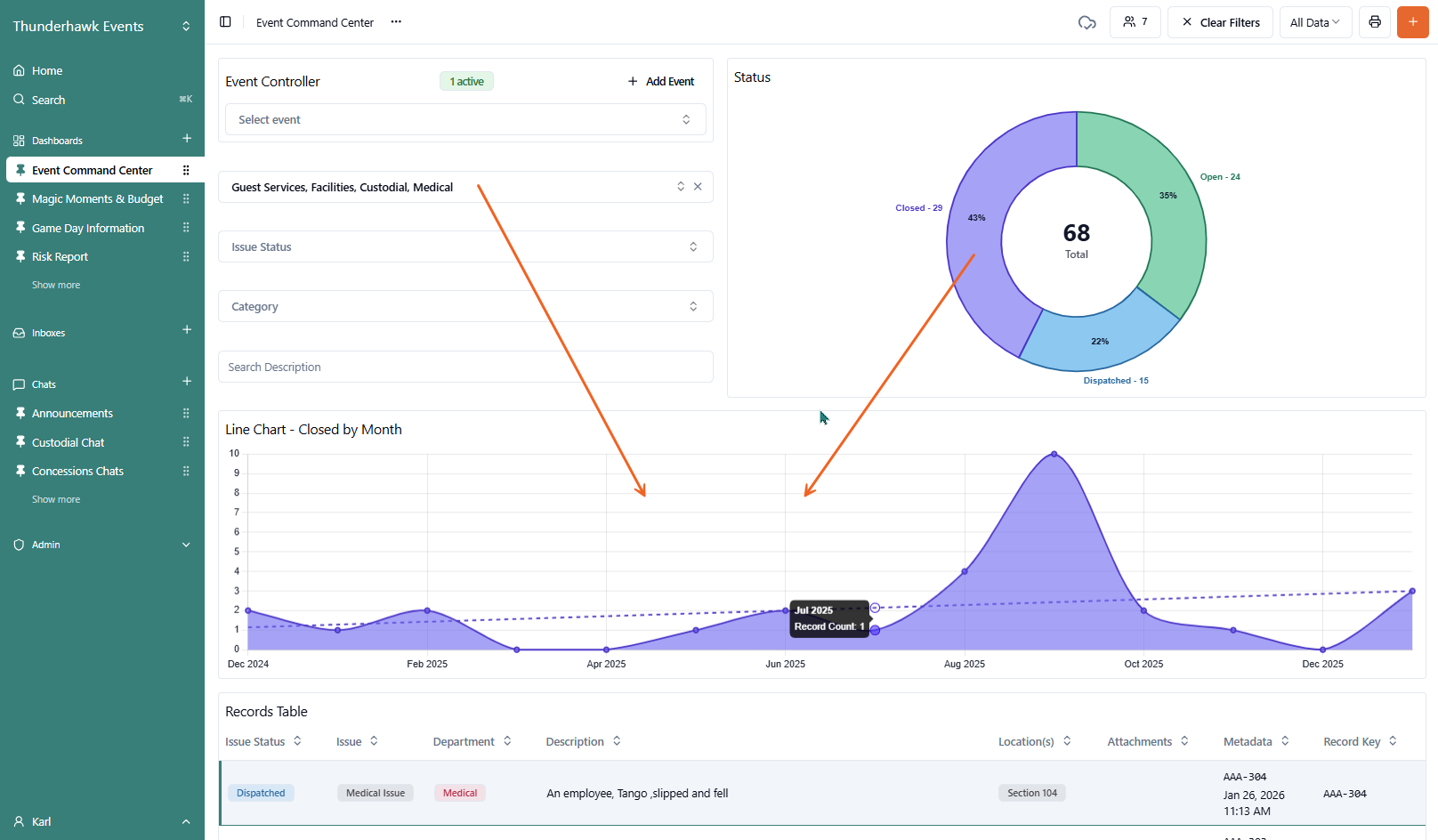Clear the department filter with X
1438x840 pixels.
tap(698, 187)
